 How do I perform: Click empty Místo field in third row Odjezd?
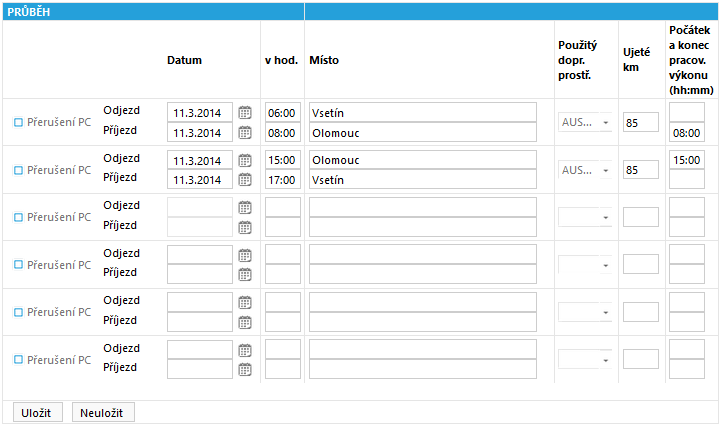tap(423, 207)
